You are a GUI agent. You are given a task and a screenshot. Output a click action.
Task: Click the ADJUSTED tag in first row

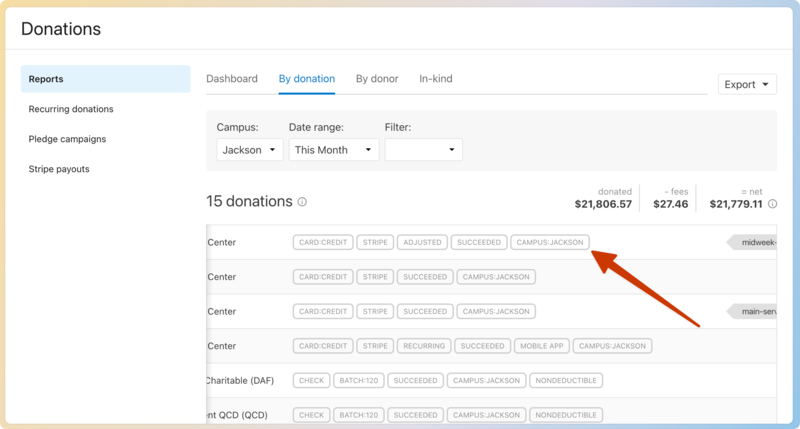[420, 242]
